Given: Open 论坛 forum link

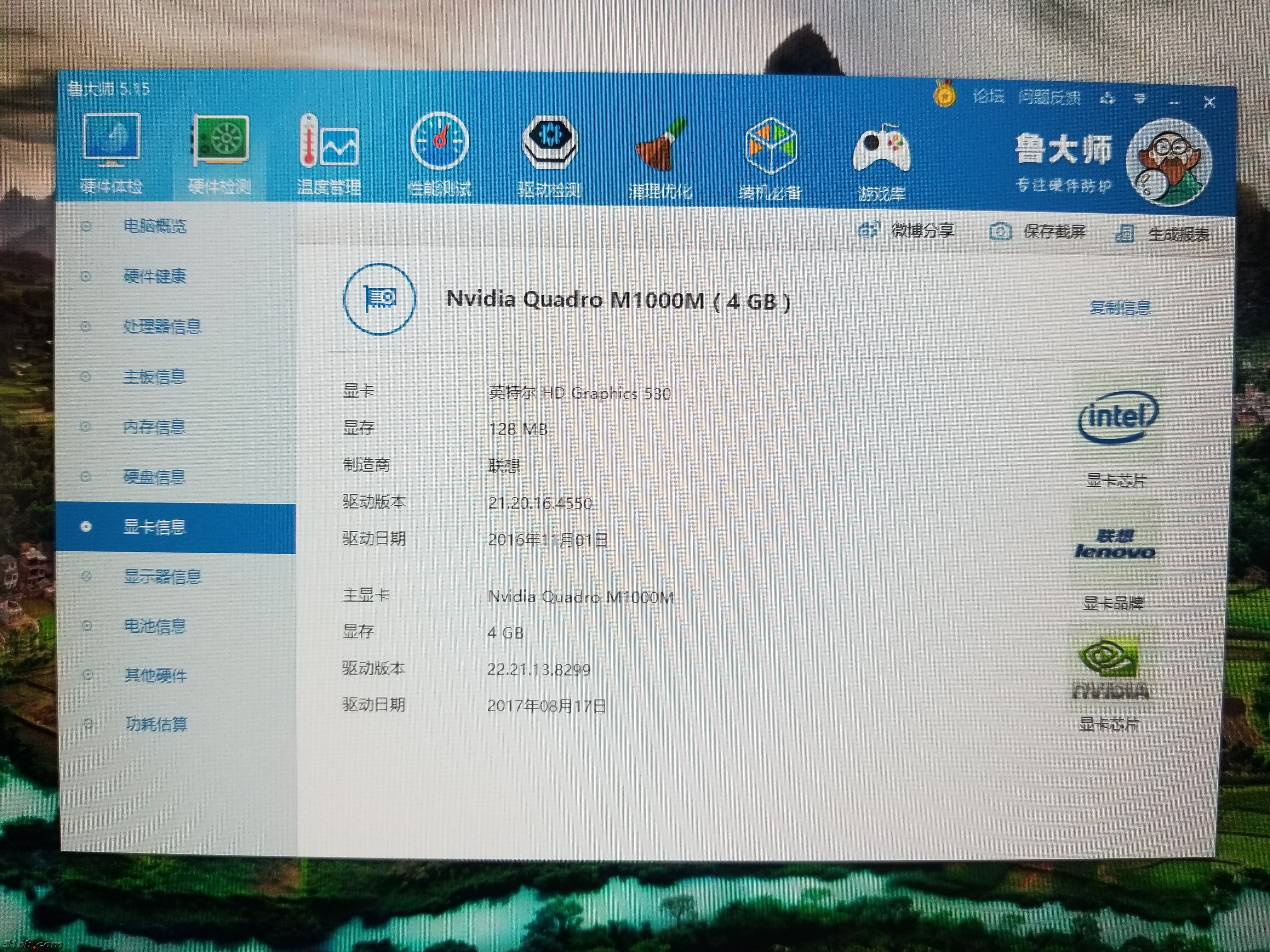Looking at the screenshot, I should (x=988, y=96).
